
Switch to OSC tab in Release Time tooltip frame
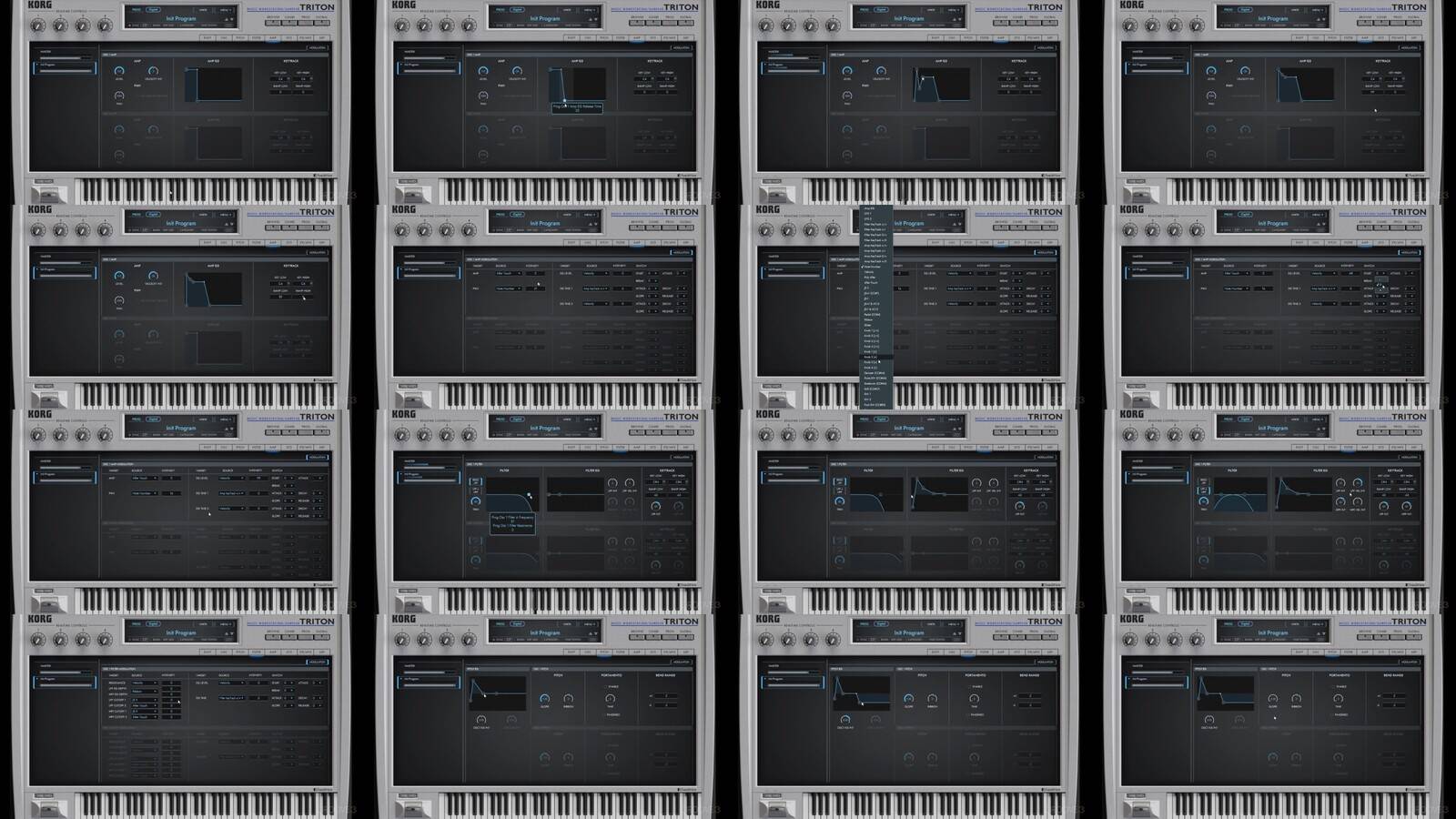588,38
